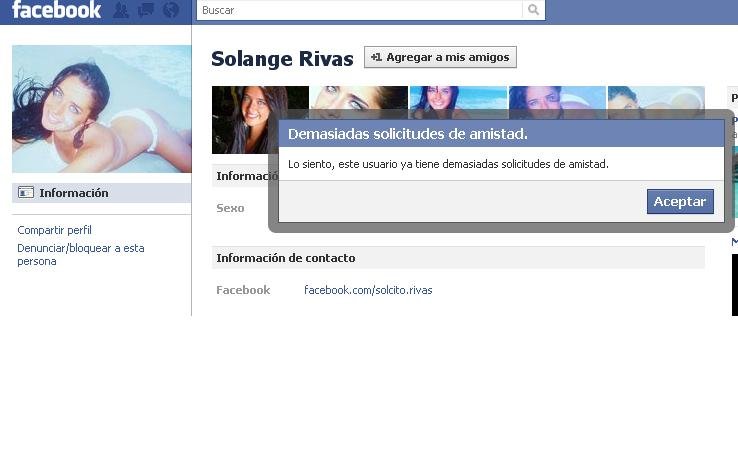Select the Información sidebar tab
738x450 pixels.
(x=73, y=193)
